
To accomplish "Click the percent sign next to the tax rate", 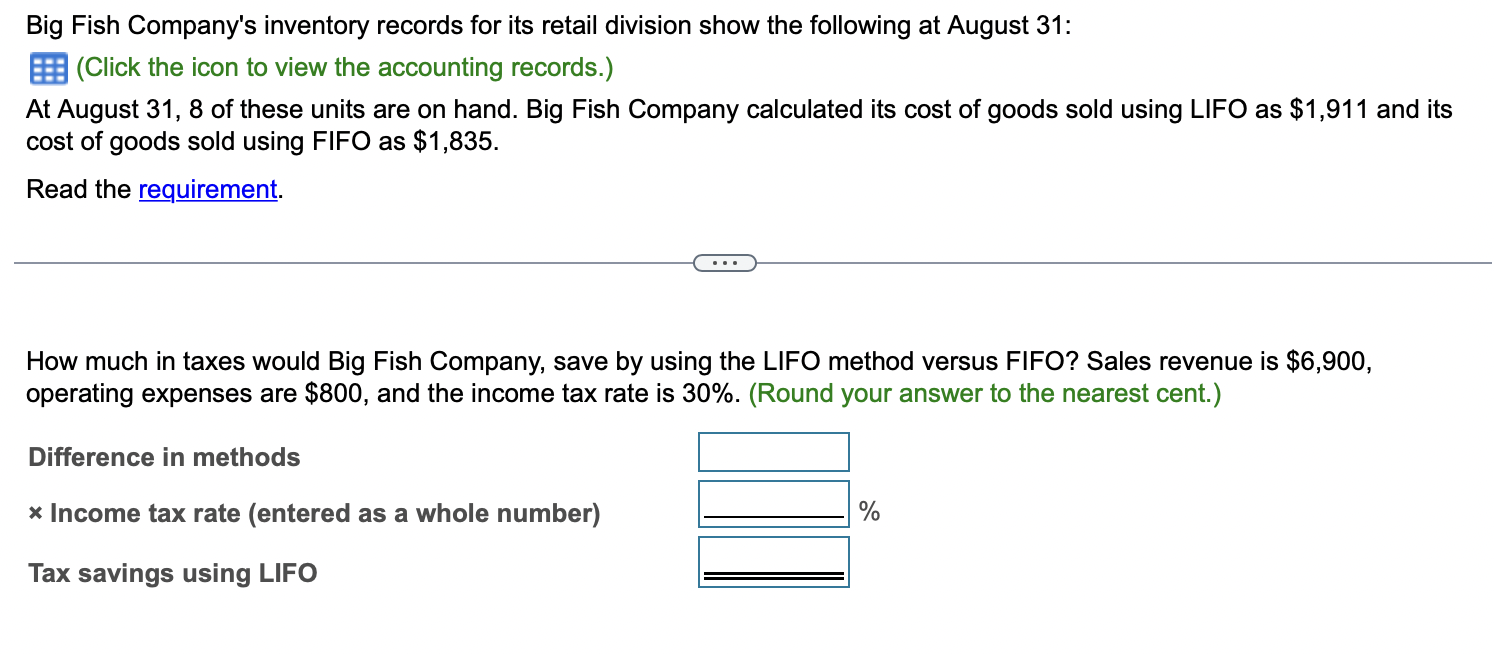I will pos(869,511).
